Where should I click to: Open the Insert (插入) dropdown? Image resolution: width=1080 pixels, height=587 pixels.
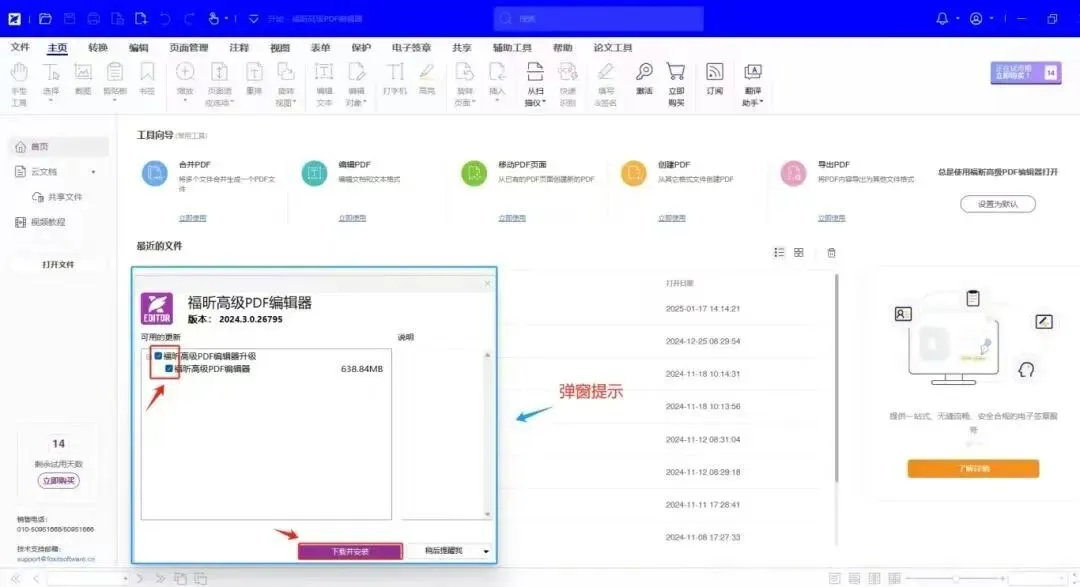(497, 101)
